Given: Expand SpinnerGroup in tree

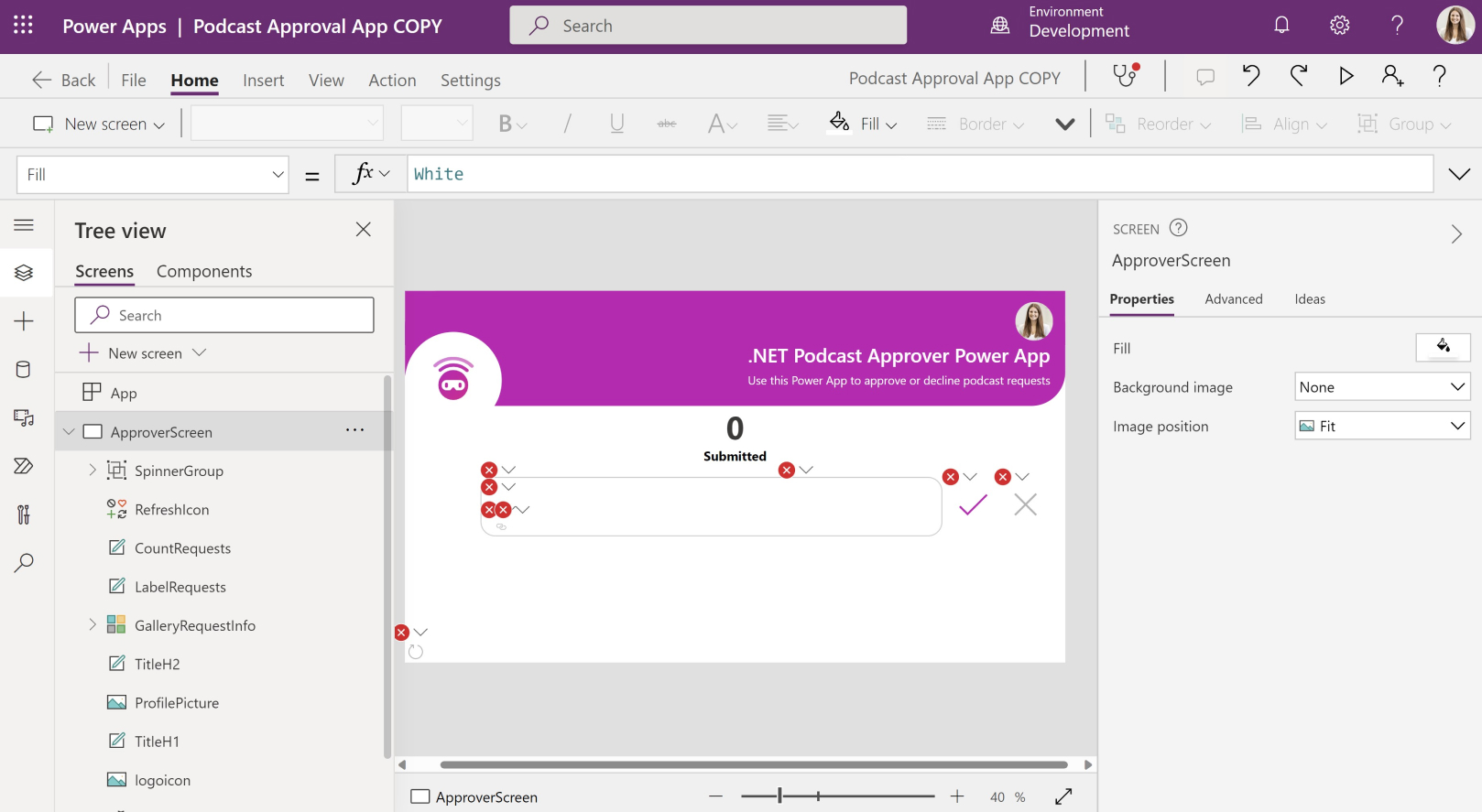Looking at the screenshot, I should click(x=92, y=471).
